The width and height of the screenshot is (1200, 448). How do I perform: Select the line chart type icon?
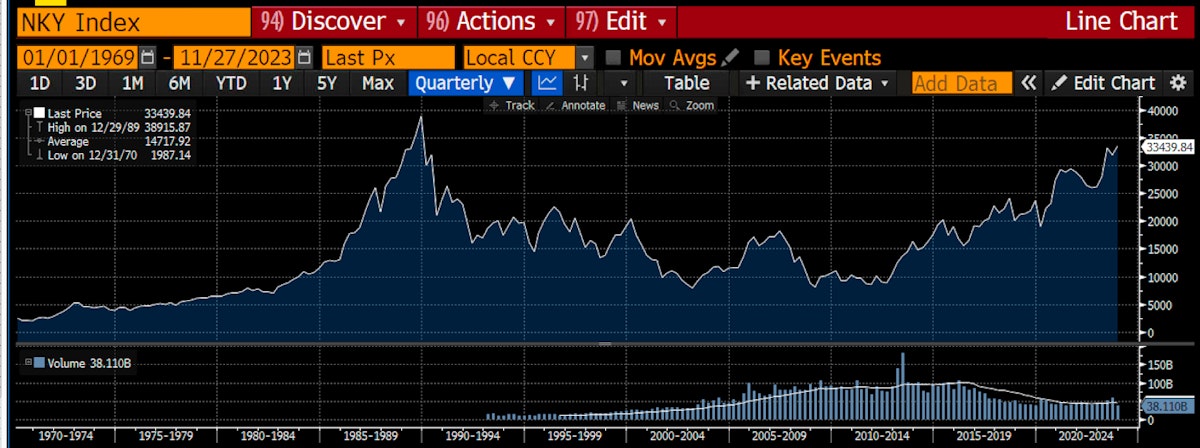click(x=546, y=84)
